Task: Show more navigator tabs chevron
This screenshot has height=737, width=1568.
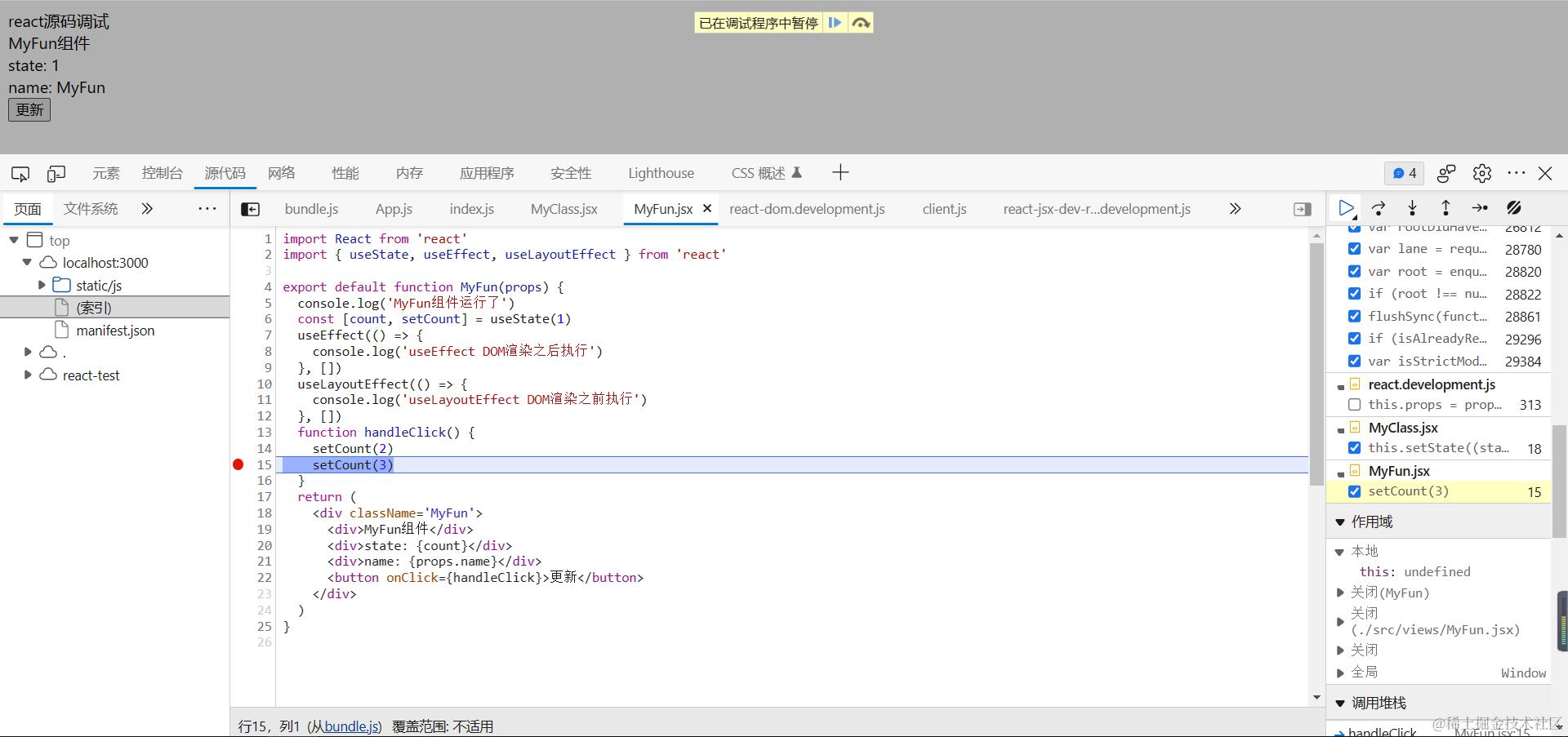Action: pos(147,209)
